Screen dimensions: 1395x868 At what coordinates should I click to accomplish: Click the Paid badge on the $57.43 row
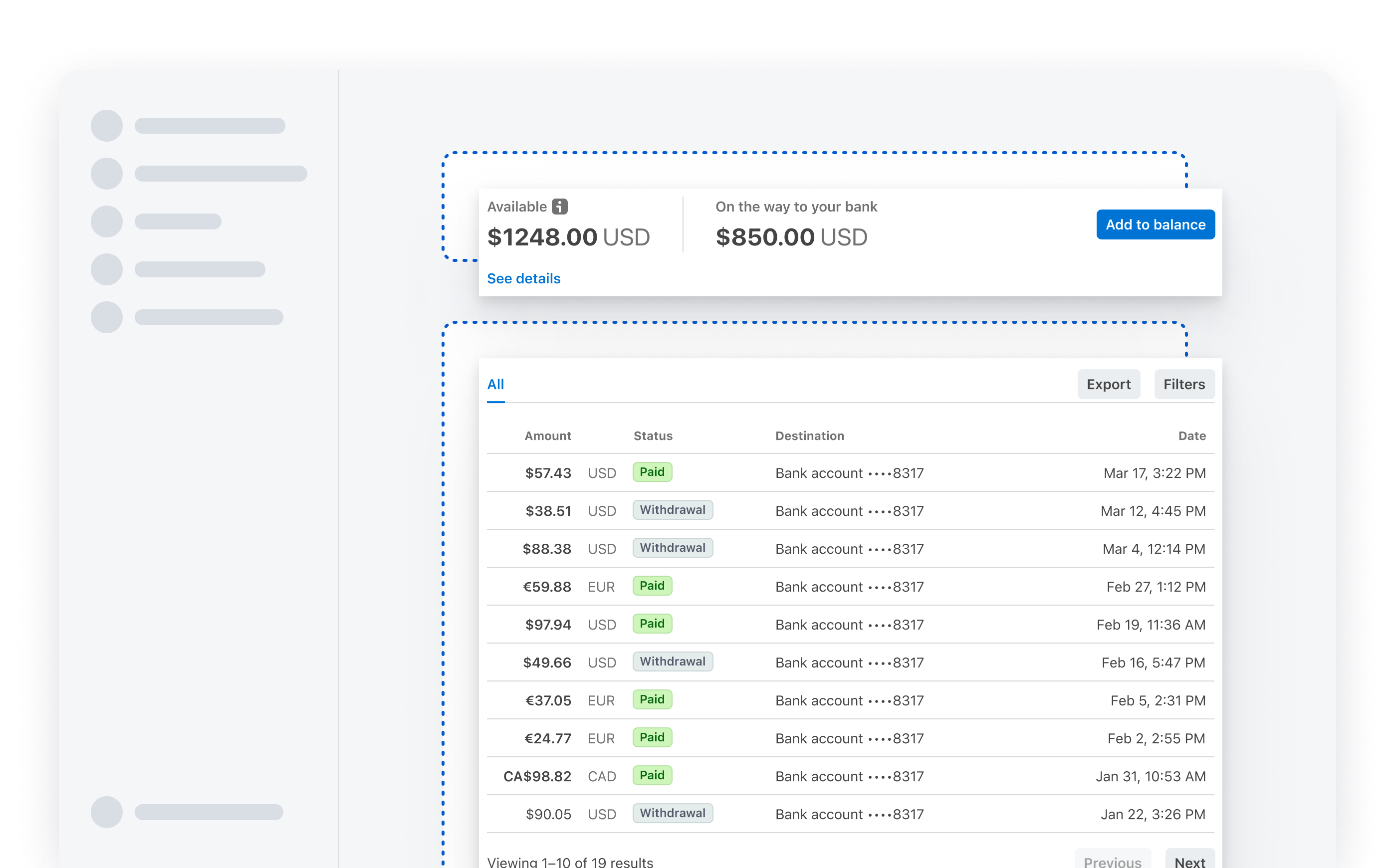pos(652,472)
